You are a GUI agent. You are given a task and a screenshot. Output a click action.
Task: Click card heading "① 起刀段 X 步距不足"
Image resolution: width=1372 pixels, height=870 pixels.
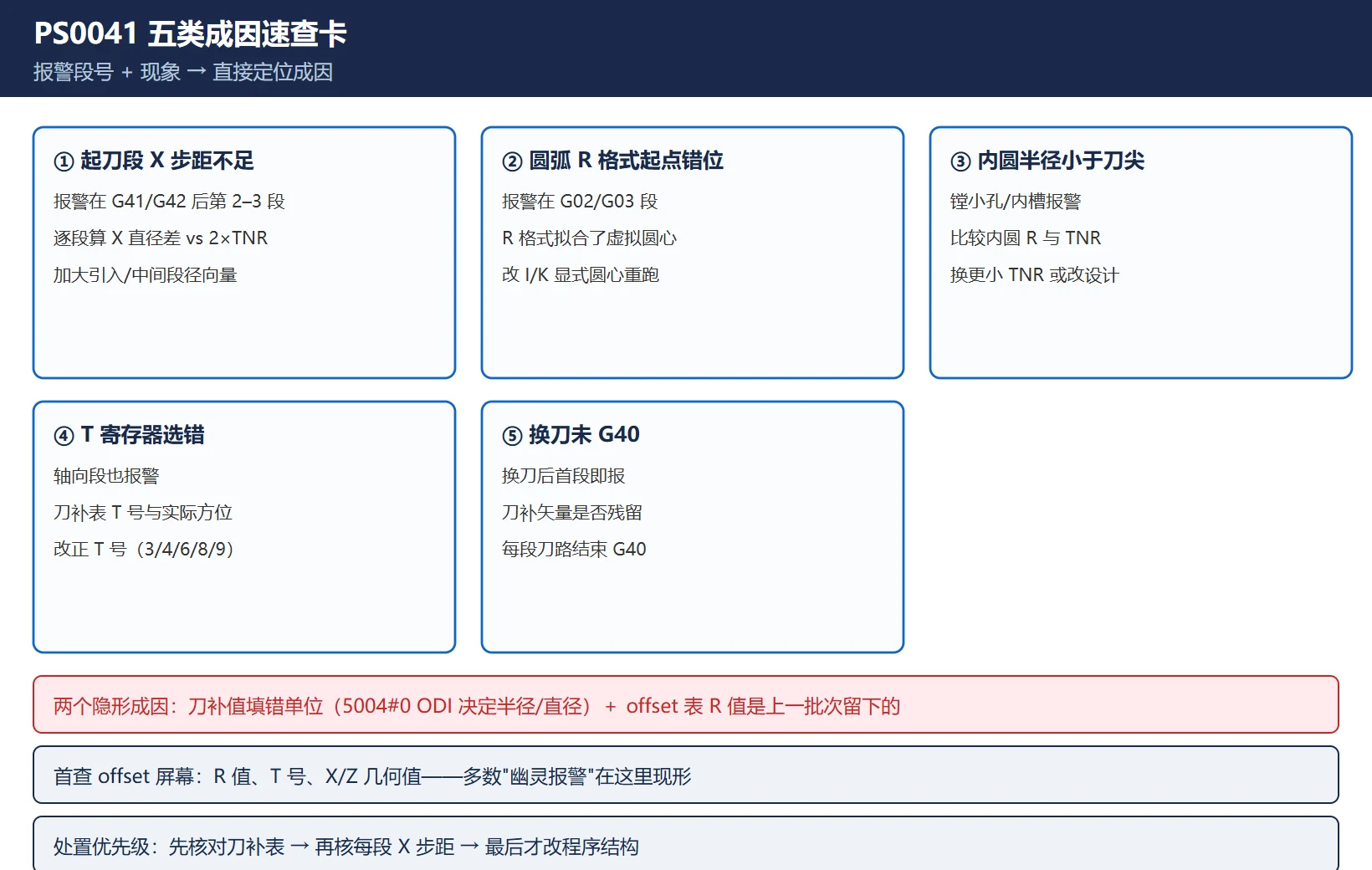point(154,161)
